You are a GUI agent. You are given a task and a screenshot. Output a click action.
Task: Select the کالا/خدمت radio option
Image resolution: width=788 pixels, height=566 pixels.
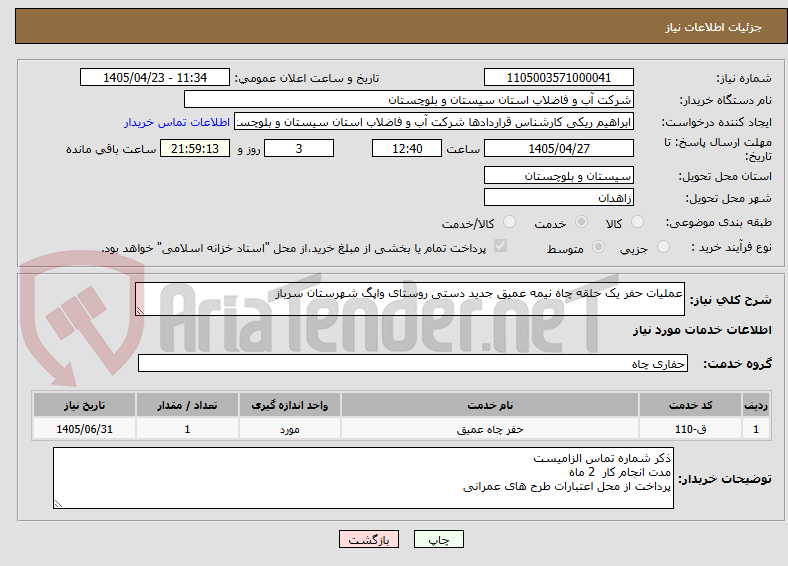[x=509, y=222]
